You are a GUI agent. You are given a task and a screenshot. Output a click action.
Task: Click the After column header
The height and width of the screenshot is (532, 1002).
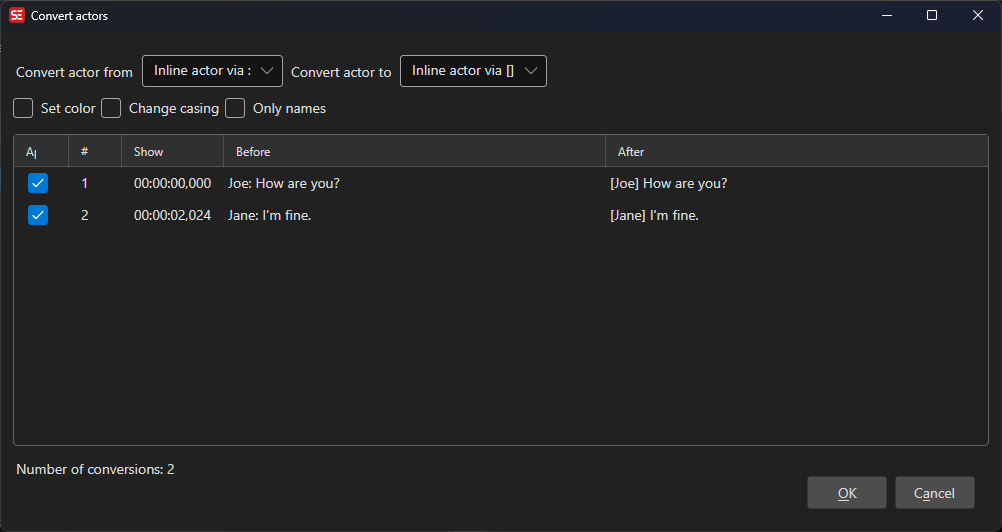click(x=796, y=152)
